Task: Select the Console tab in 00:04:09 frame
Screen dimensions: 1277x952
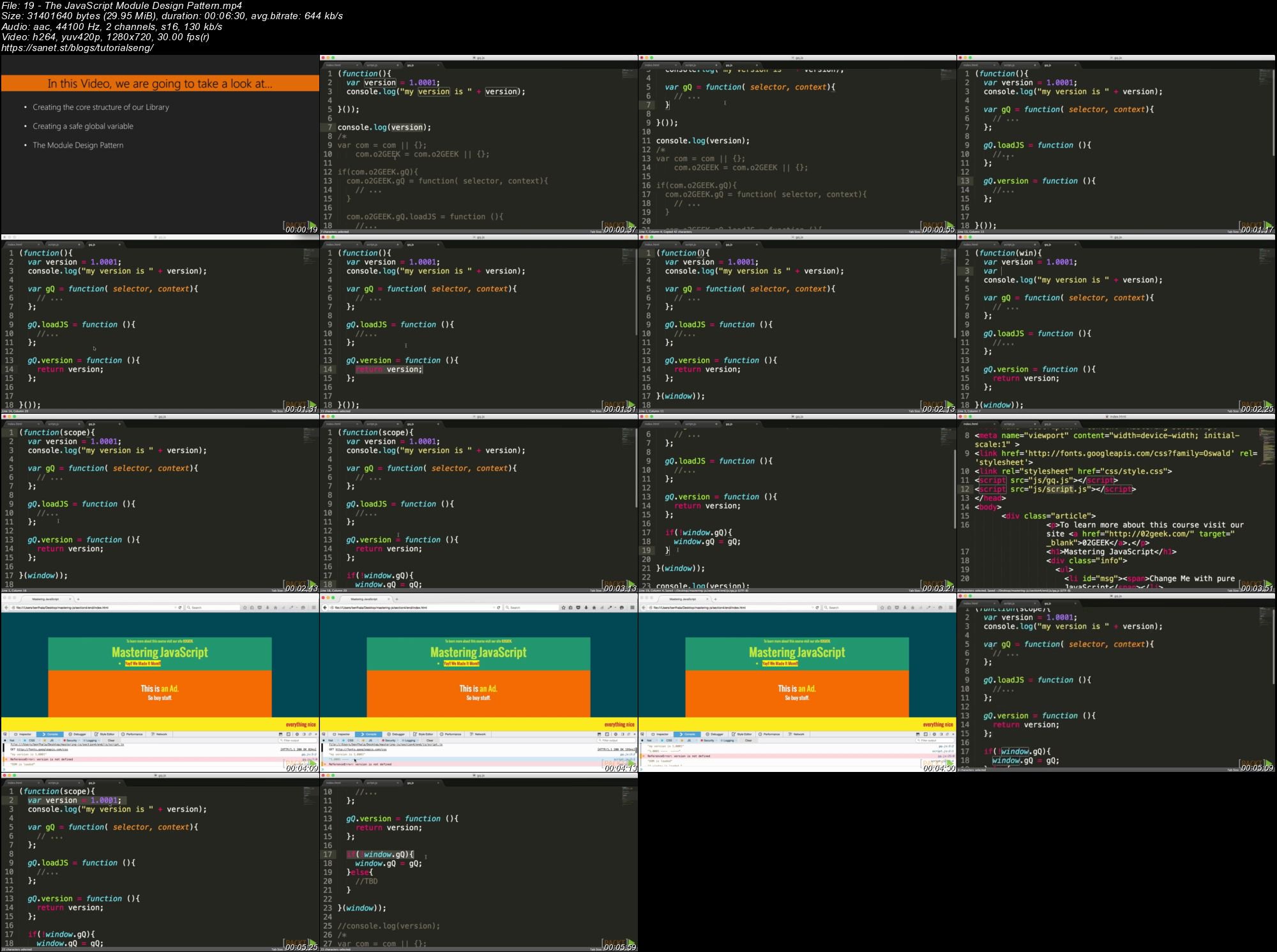Action: [50, 734]
